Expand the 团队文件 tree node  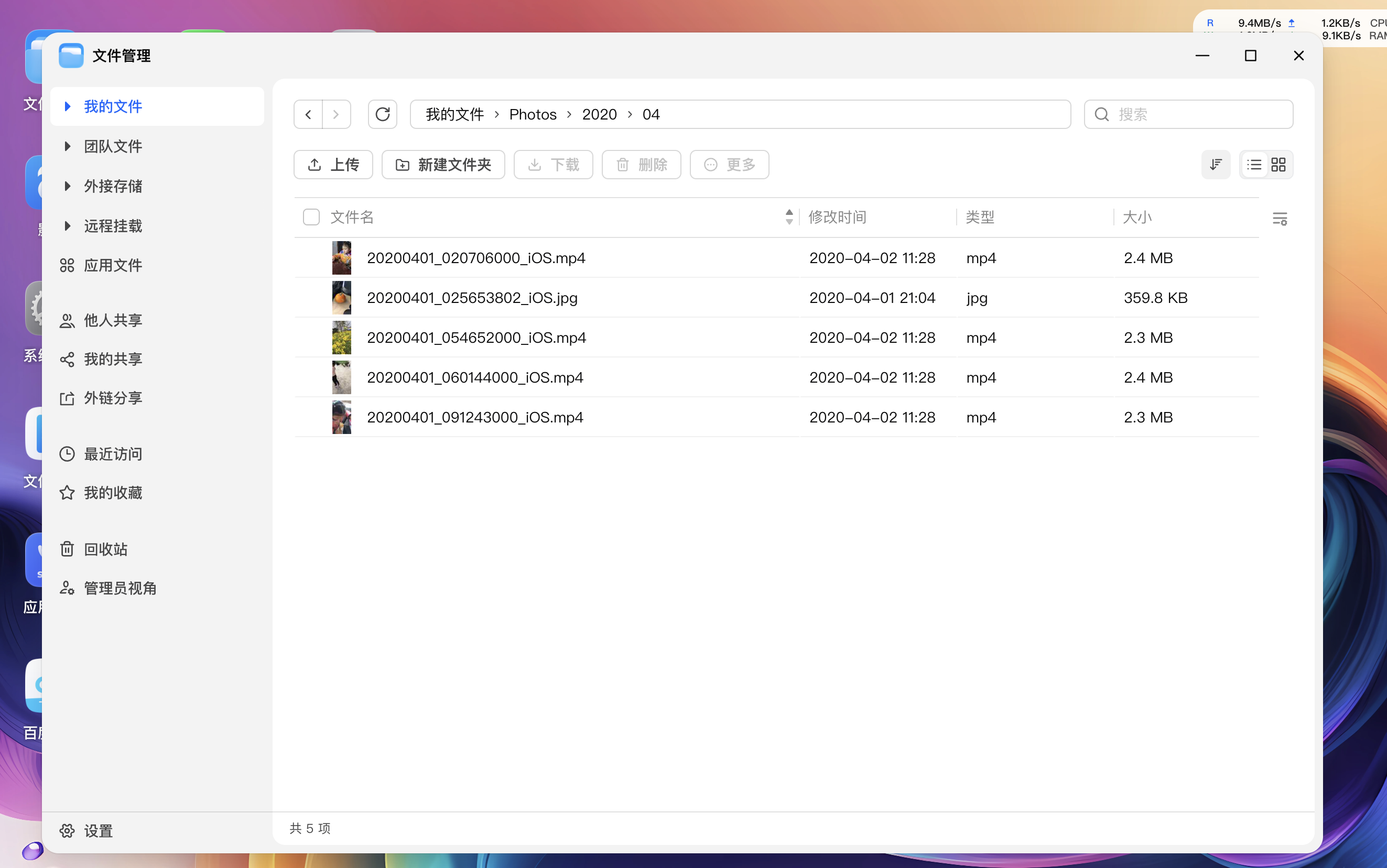pyautogui.click(x=67, y=146)
